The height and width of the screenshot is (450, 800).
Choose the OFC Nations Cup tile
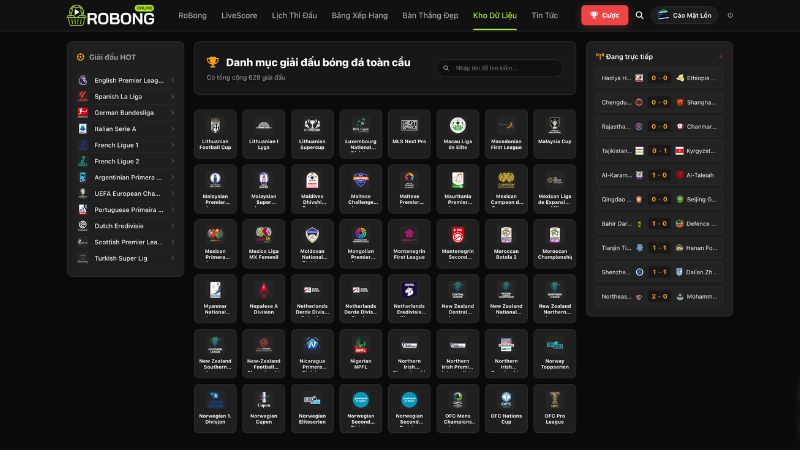pos(506,409)
